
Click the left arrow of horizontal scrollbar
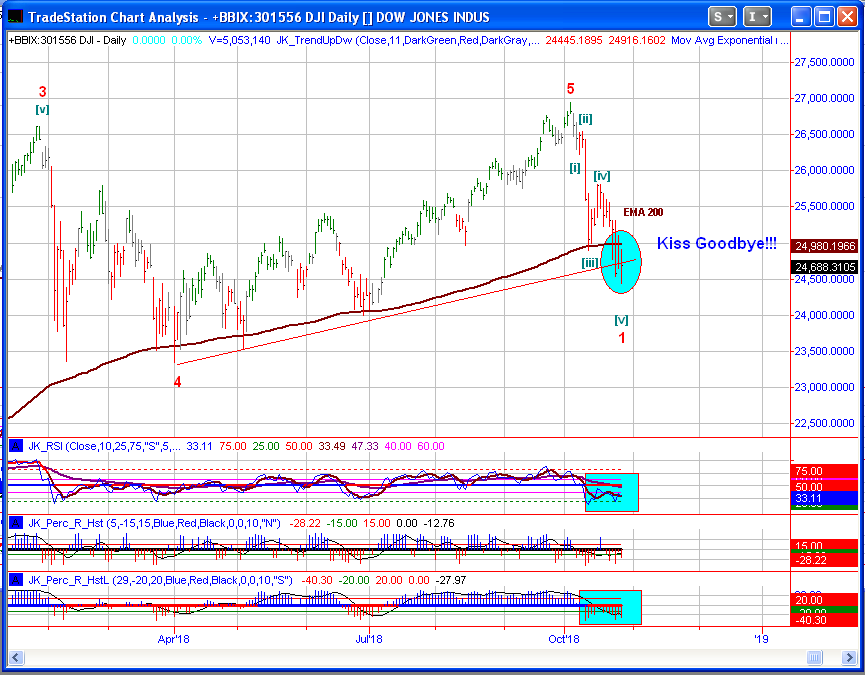point(15,657)
